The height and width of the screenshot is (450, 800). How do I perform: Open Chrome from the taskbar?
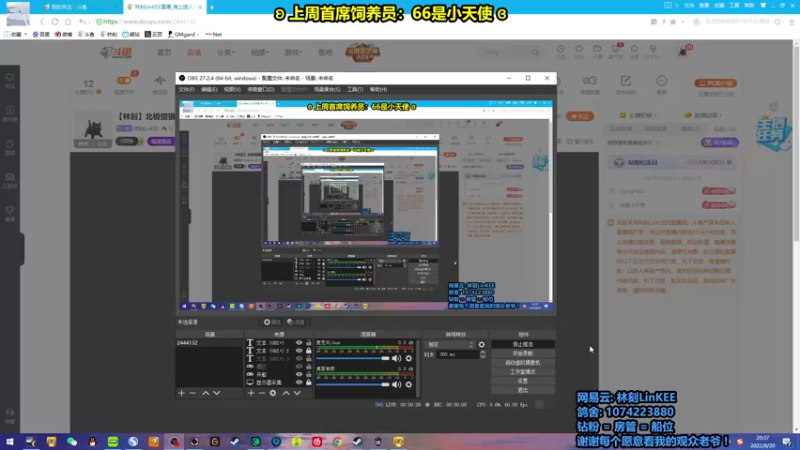point(337,442)
